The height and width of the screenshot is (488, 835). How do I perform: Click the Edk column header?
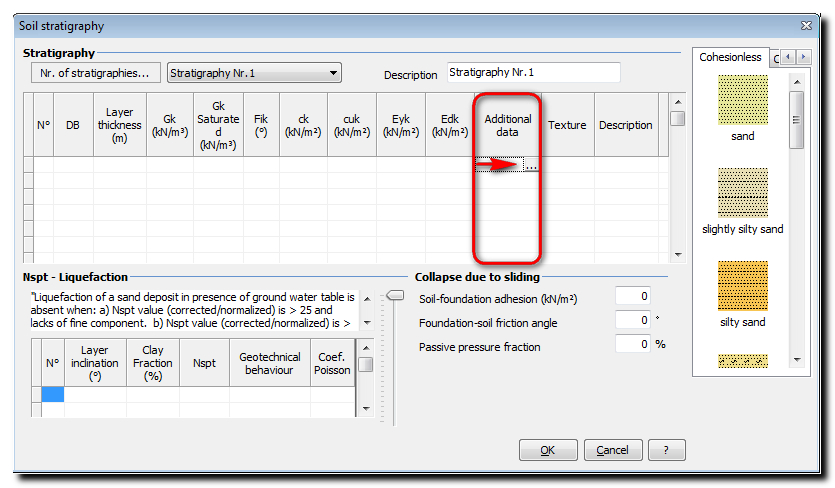point(450,125)
